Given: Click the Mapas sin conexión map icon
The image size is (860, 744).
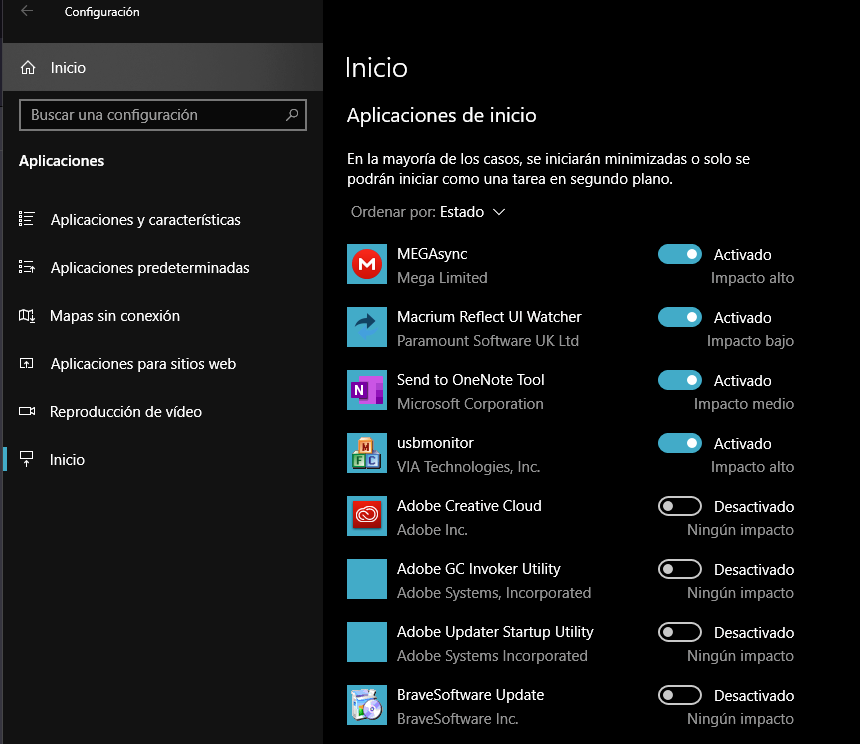Looking at the screenshot, I should pos(27,315).
